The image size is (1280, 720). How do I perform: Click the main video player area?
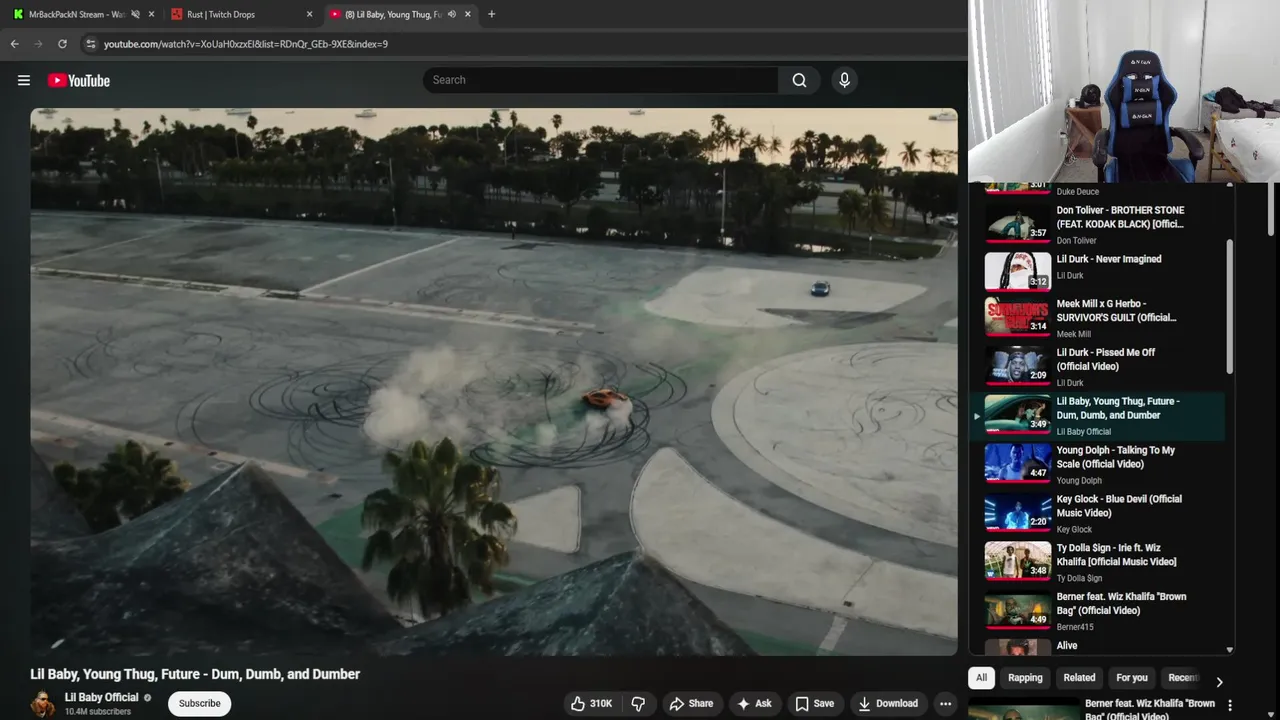point(494,381)
